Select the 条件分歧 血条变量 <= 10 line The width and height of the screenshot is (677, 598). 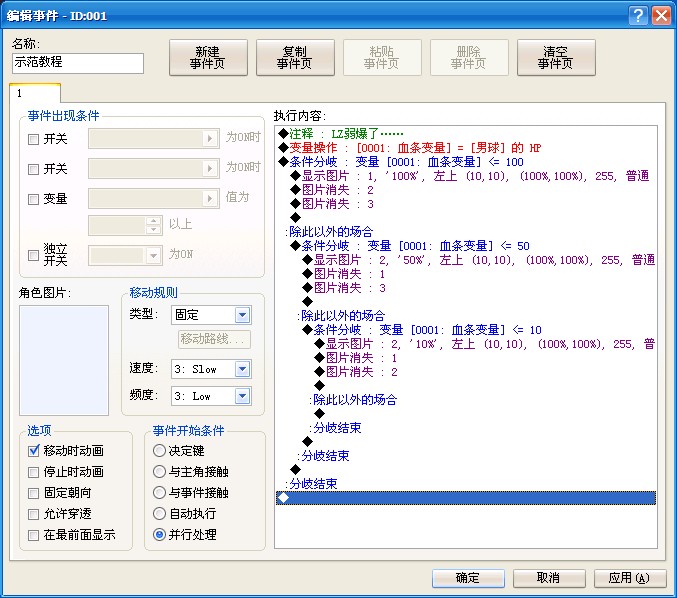[x=465, y=330]
